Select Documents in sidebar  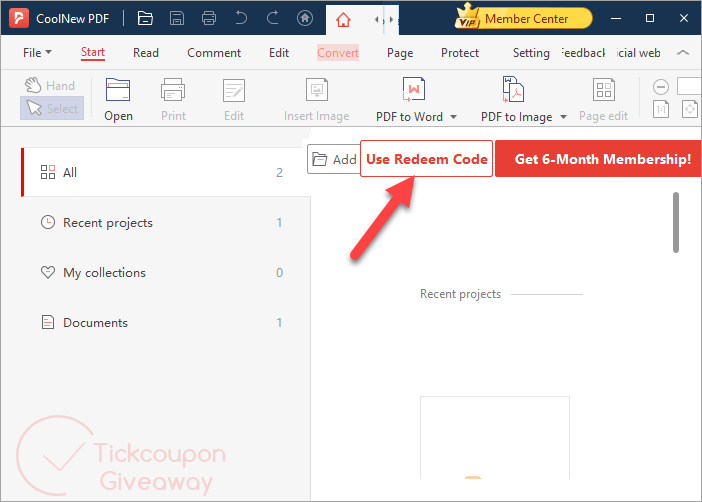[166, 322]
